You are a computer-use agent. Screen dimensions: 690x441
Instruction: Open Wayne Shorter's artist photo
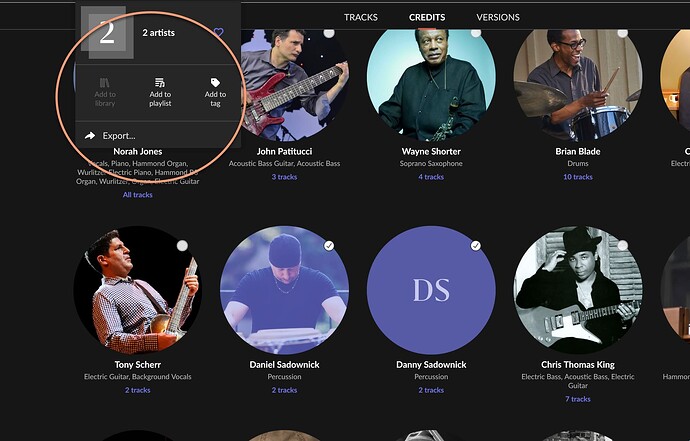(431, 85)
